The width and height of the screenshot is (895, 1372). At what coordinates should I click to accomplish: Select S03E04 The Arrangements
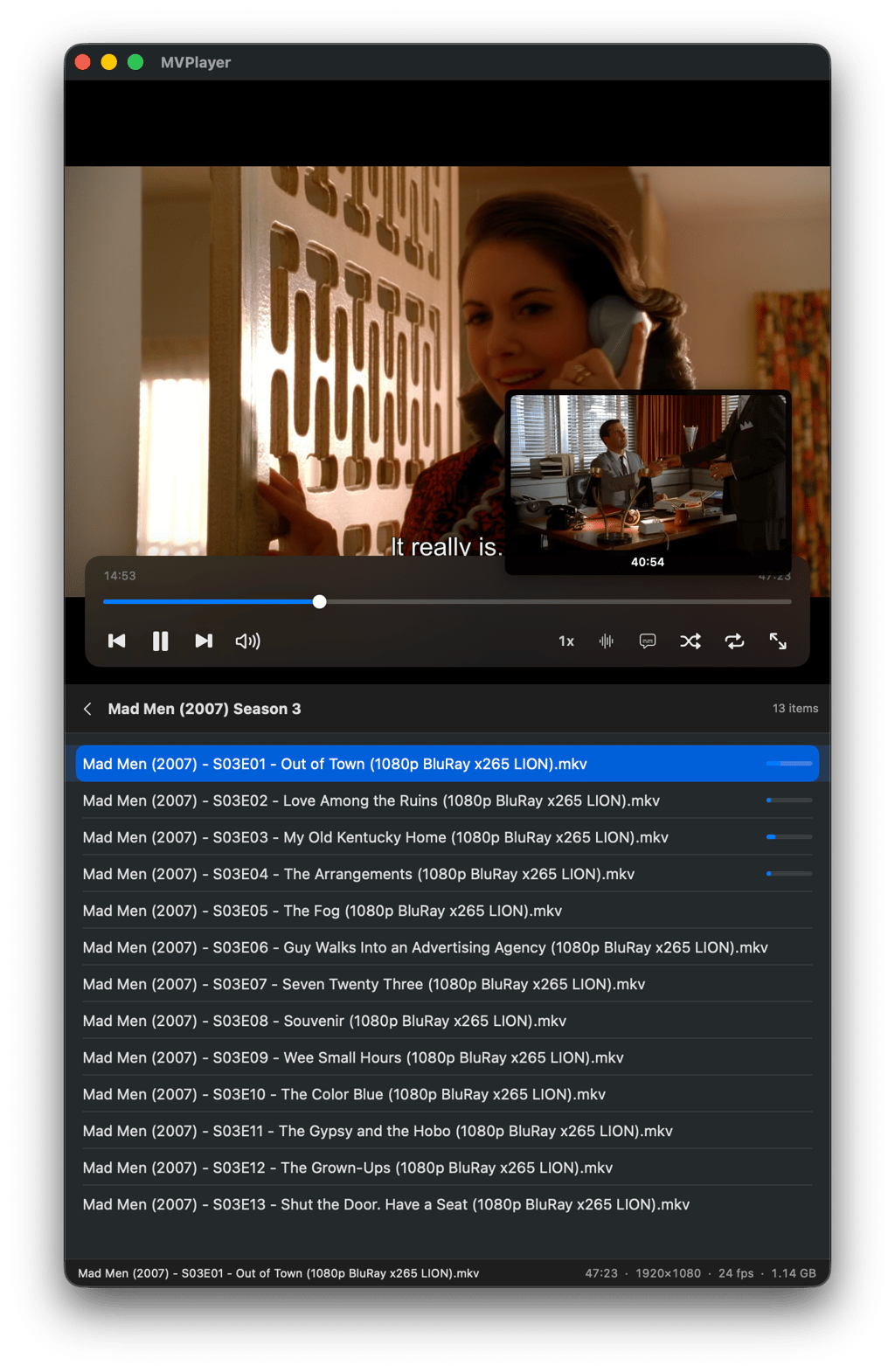click(x=447, y=874)
